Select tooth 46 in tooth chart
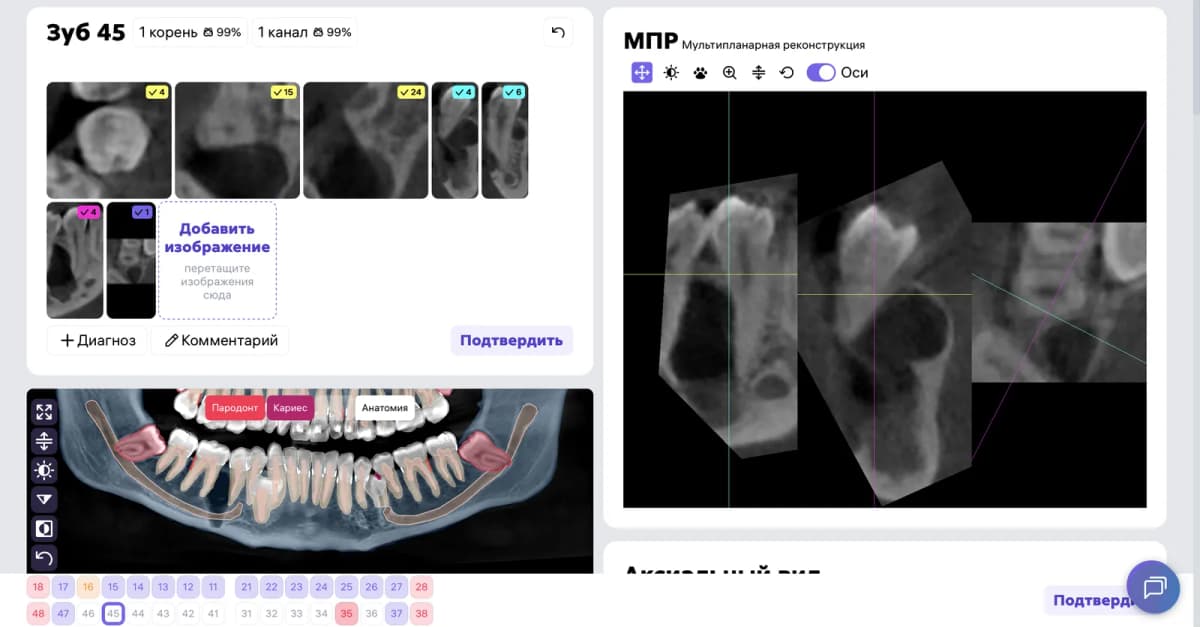The height and width of the screenshot is (627, 1200). coord(88,614)
